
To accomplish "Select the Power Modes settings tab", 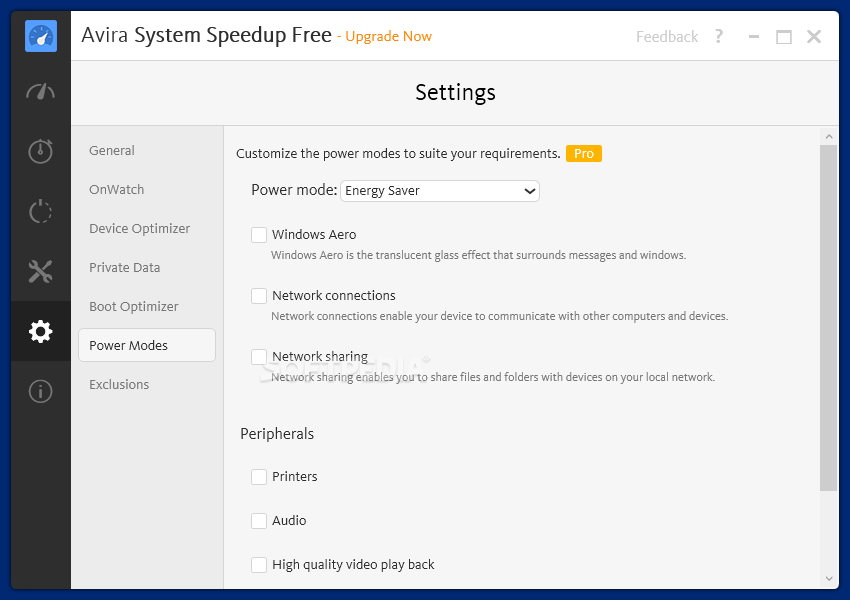I will point(147,345).
